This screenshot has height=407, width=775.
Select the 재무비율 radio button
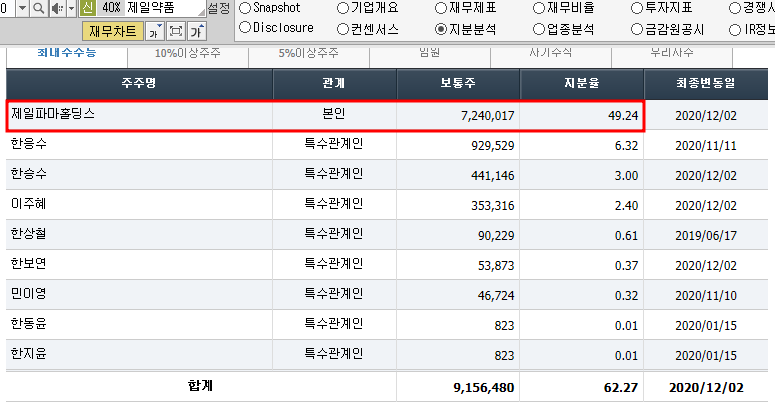(539, 8)
